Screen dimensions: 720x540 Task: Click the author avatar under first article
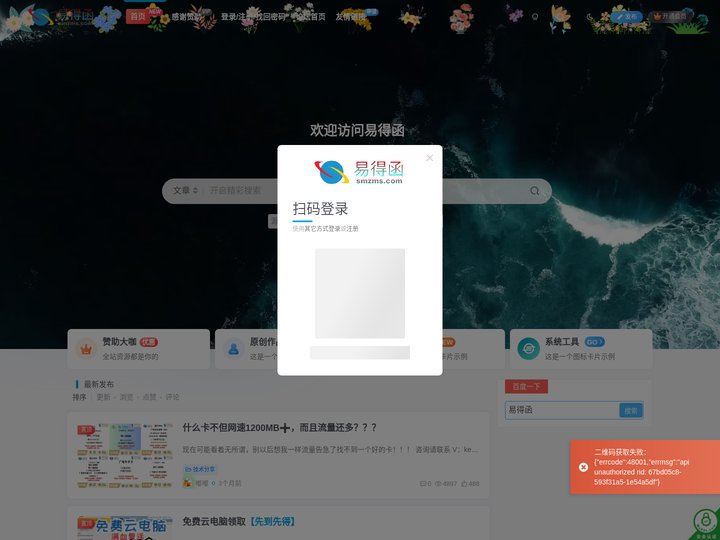tap(187, 483)
